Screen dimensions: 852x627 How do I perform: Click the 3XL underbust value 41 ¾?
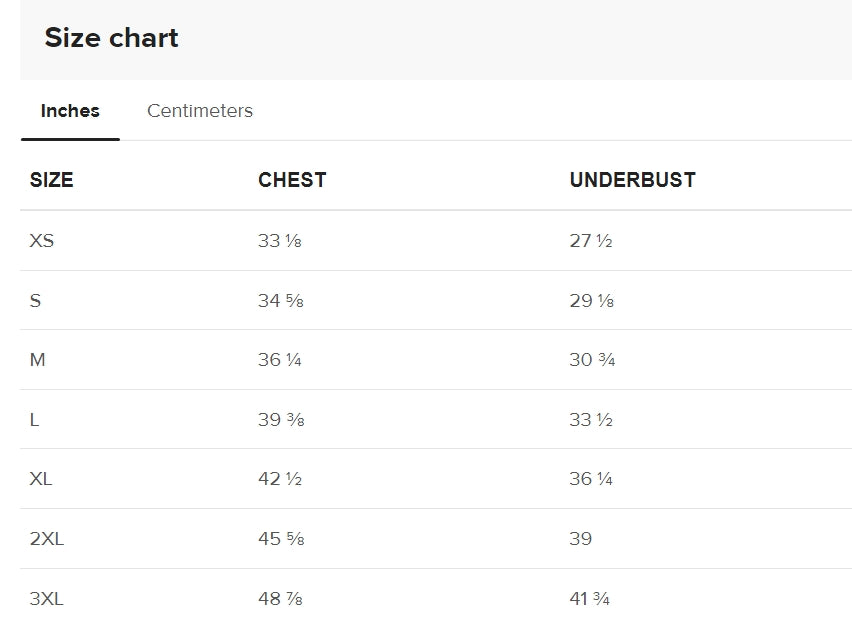pyautogui.click(x=590, y=599)
